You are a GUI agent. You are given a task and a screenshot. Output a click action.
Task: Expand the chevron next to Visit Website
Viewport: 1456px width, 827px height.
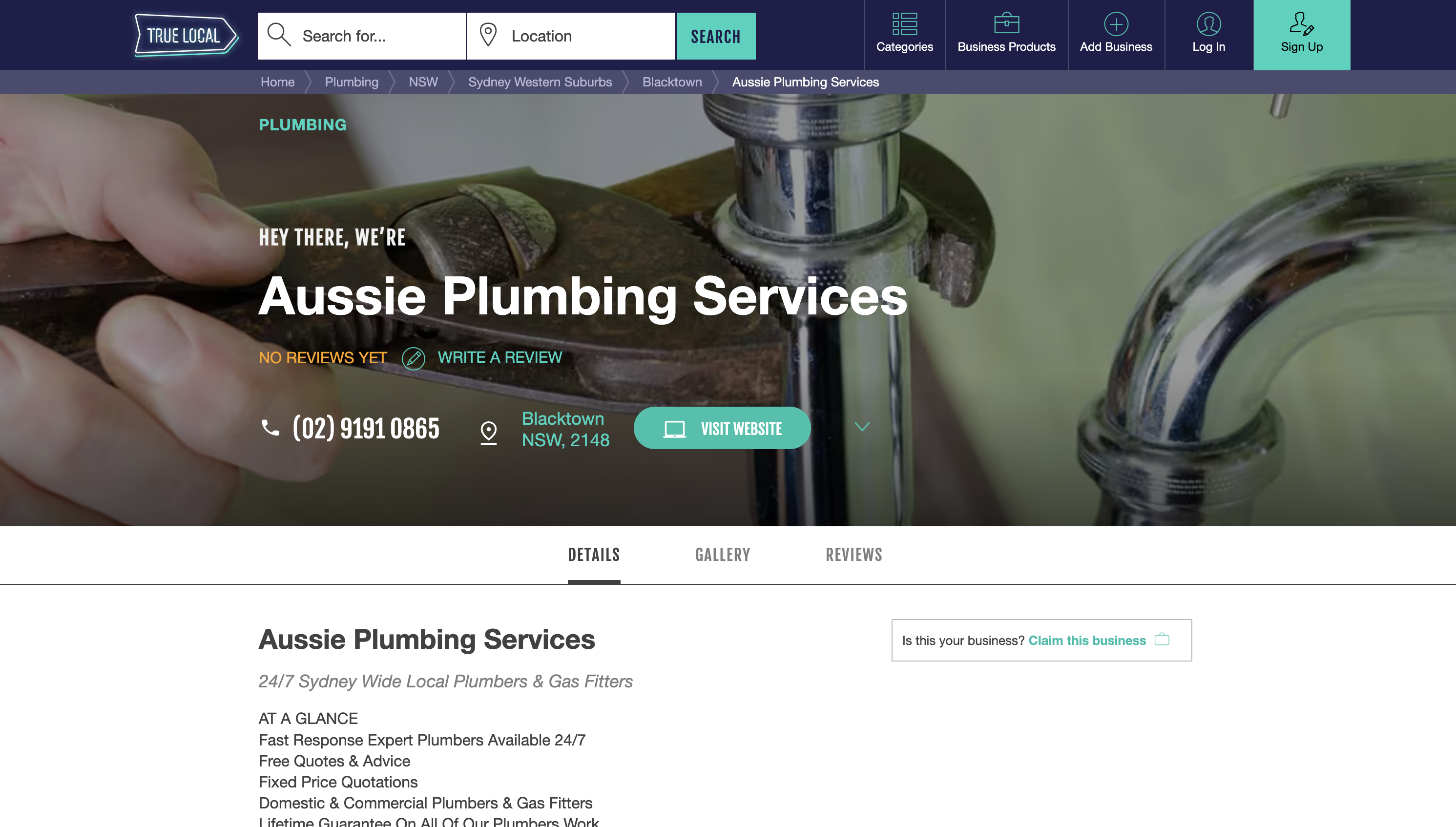pyautogui.click(x=862, y=427)
